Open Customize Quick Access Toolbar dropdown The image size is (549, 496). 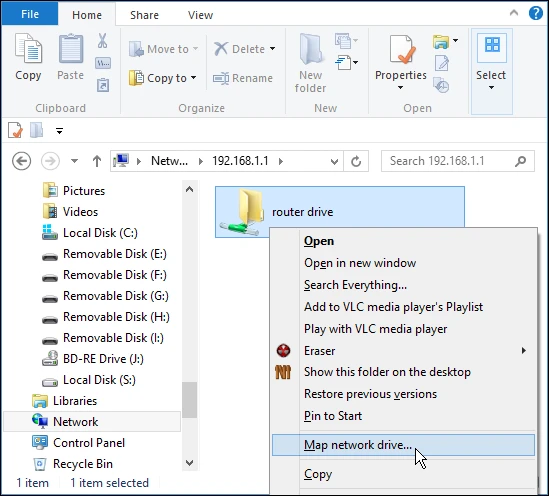[59, 131]
